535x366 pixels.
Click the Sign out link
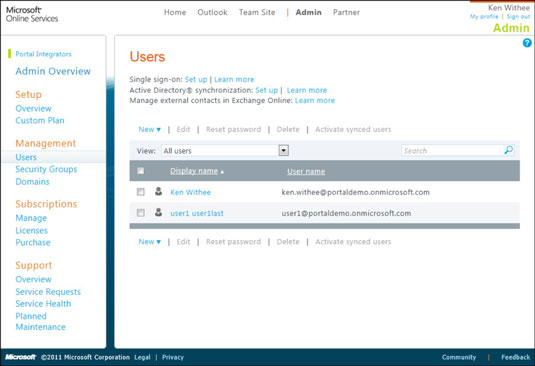click(518, 17)
